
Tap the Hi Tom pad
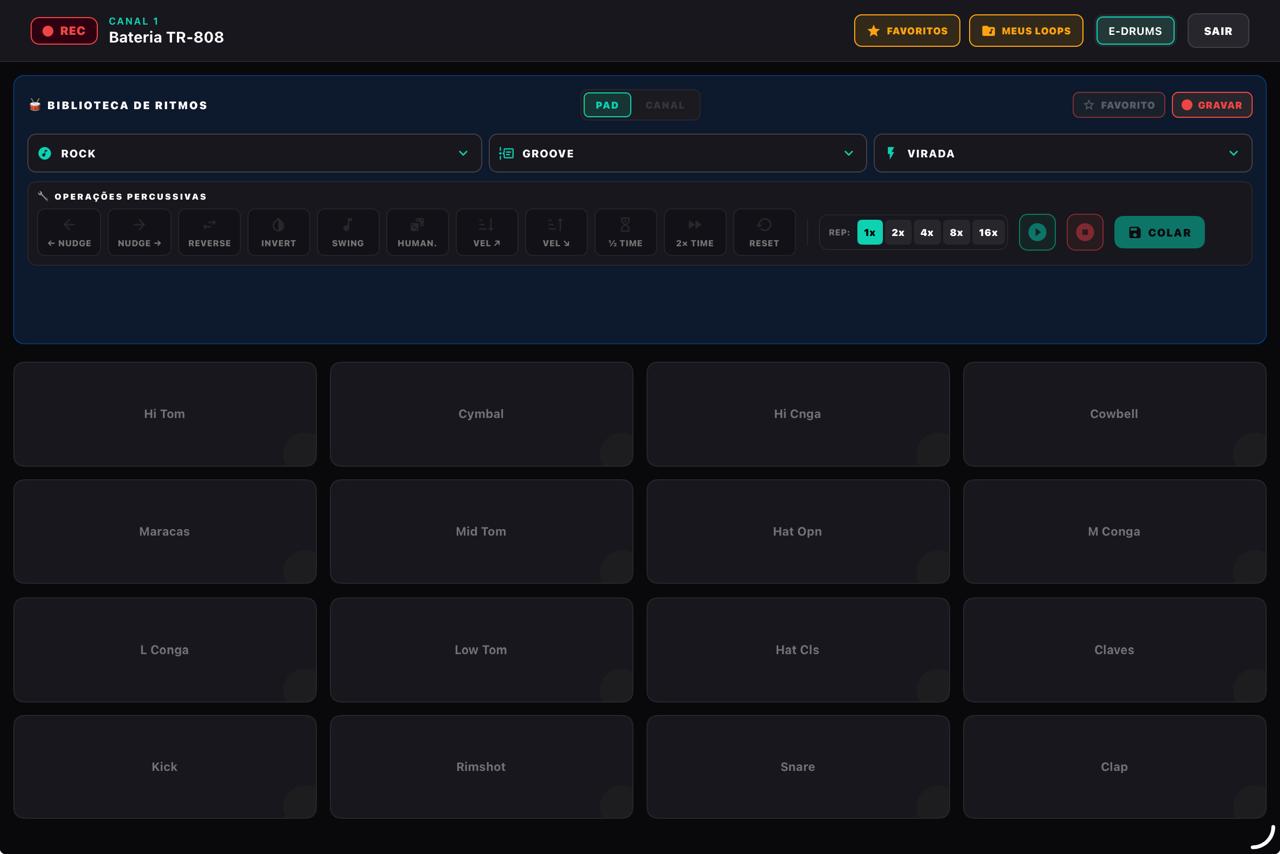(x=165, y=414)
